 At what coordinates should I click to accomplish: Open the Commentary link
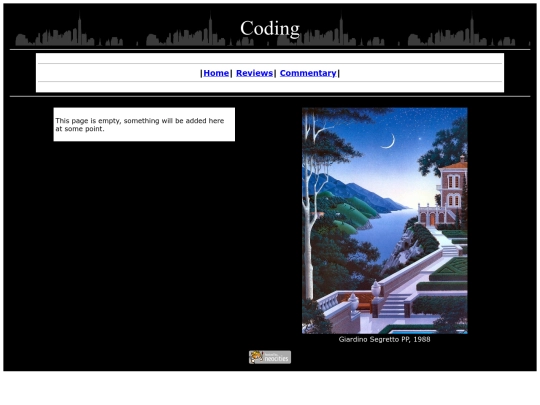(x=308, y=73)
